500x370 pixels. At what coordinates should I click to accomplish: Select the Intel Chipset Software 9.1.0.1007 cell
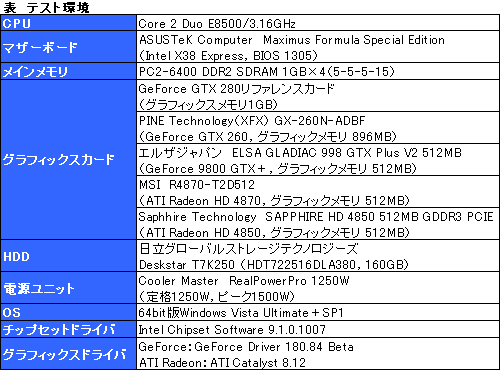tap(318, 329)
